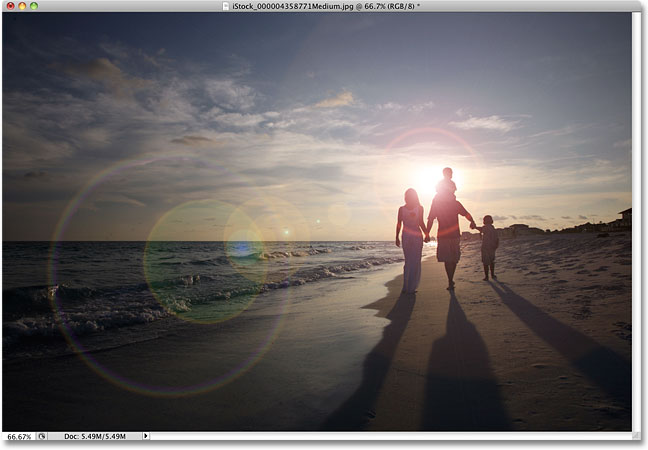Click the vertical scrollbar track on the right
This screenshot has width=648, height=450.
[x=636, y=221]
